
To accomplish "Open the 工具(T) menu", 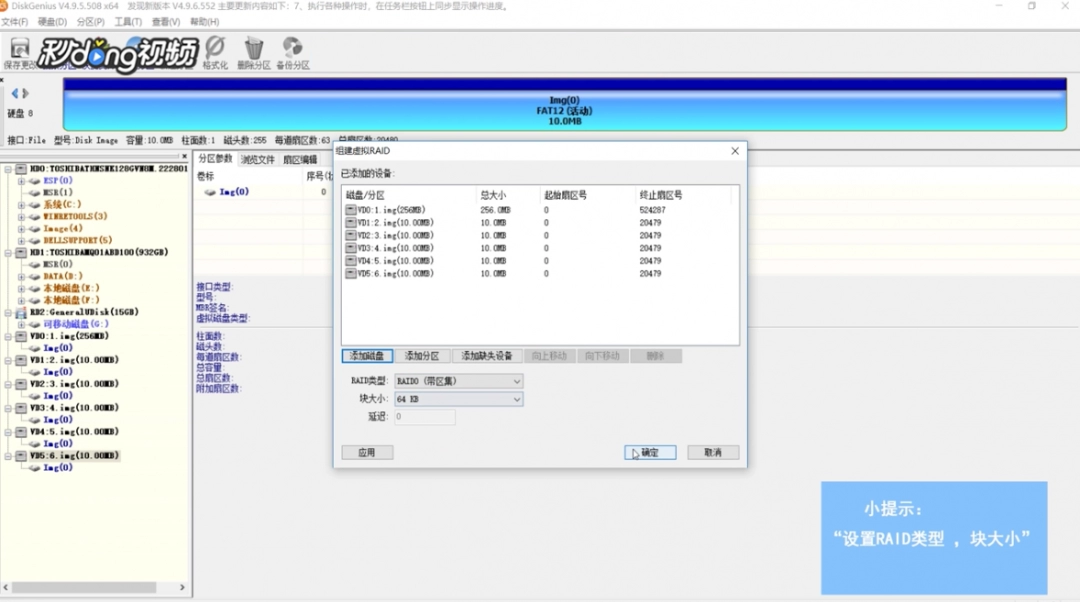I will coord(128,22).
